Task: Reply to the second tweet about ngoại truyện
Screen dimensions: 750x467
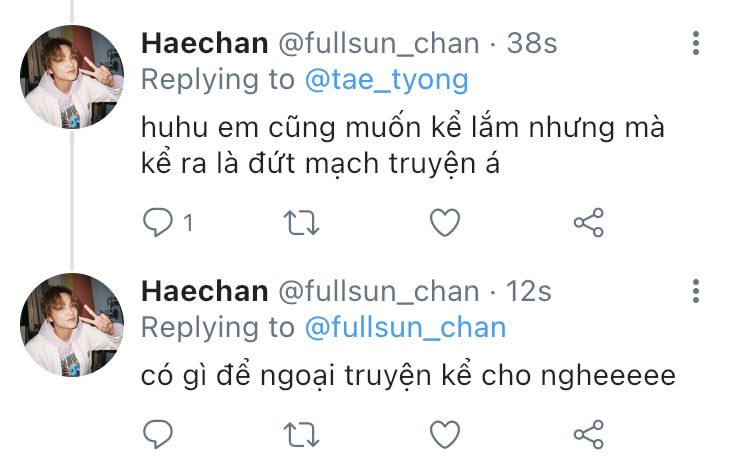Action: 158,433
